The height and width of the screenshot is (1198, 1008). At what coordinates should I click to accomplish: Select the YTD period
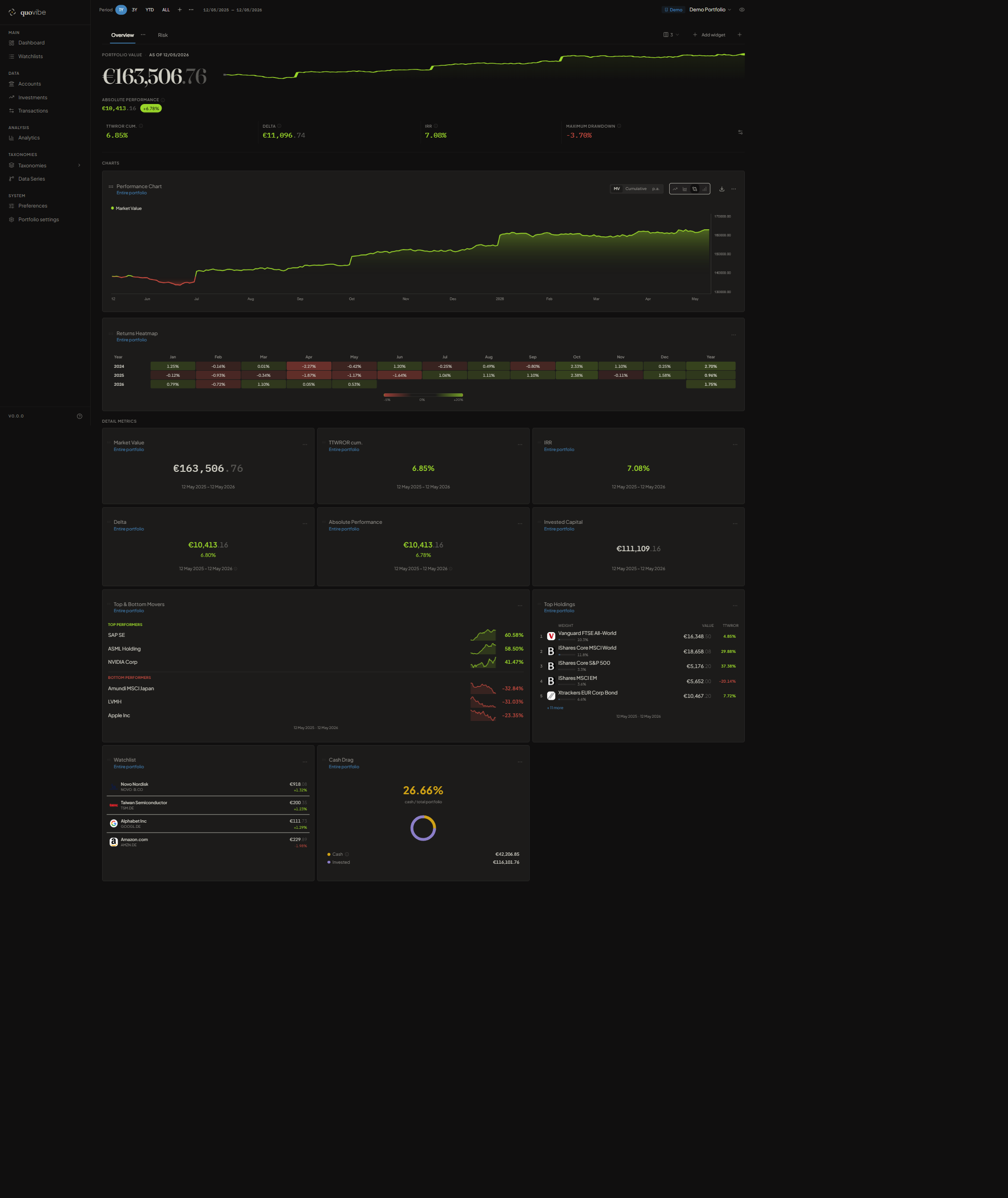click(150, 10)
